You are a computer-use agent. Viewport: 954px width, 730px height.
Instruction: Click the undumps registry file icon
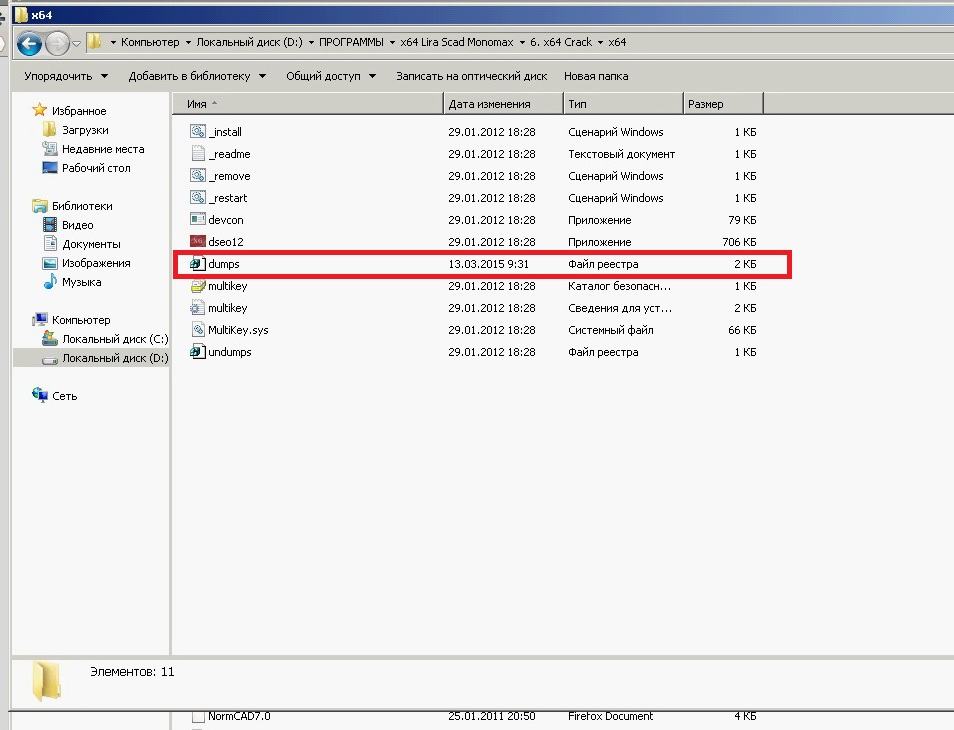tap(197, 352)
